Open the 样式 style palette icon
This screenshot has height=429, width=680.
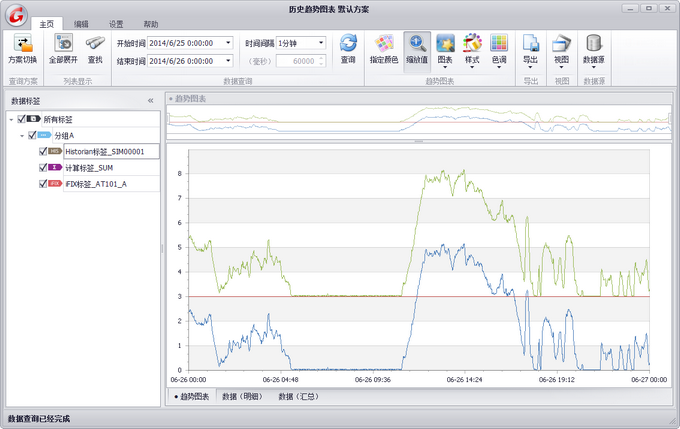pos(472,43)
